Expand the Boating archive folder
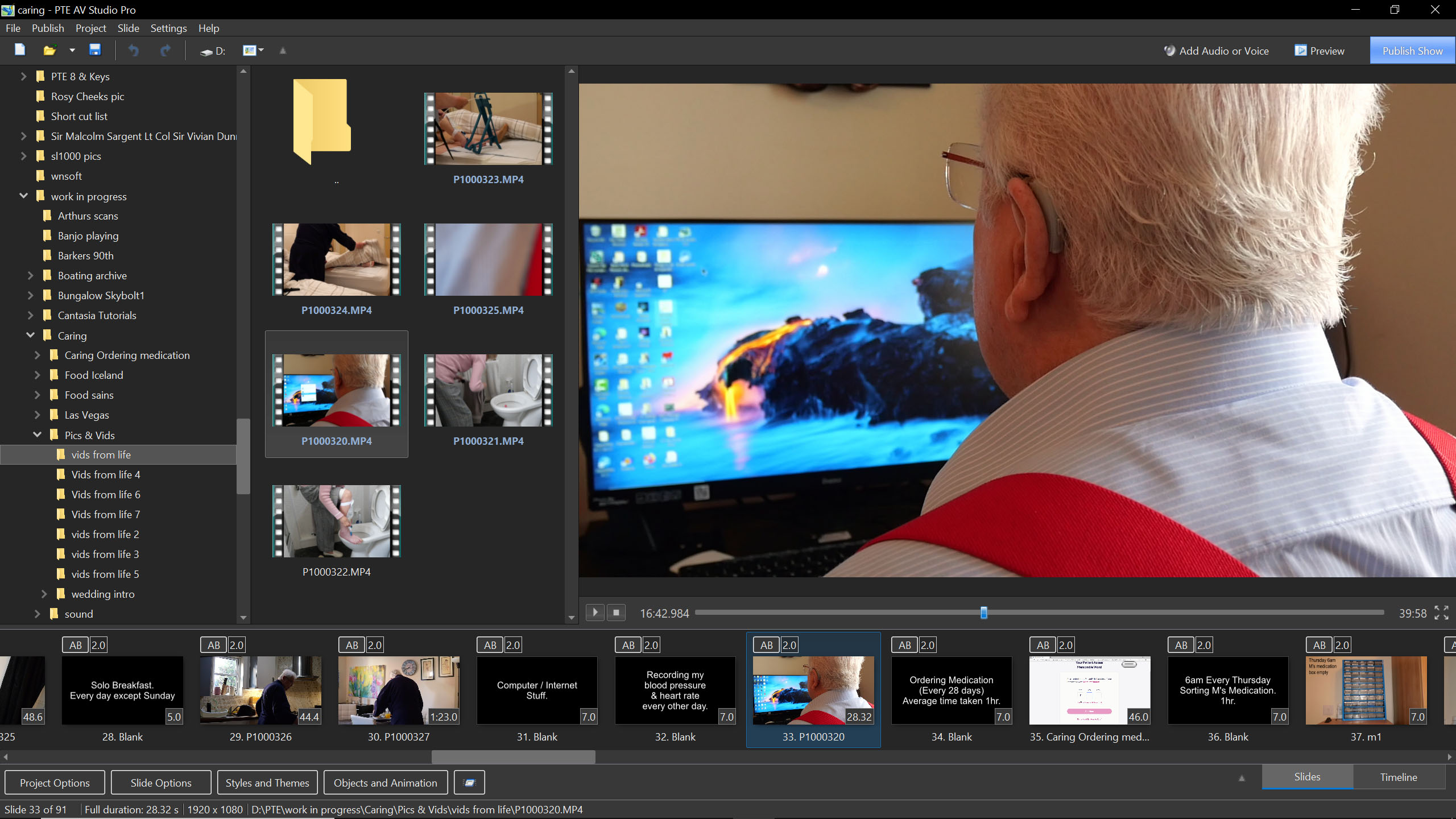This screenshot has height=819, width=1456. pyautogui.click(x=31, y=276)
